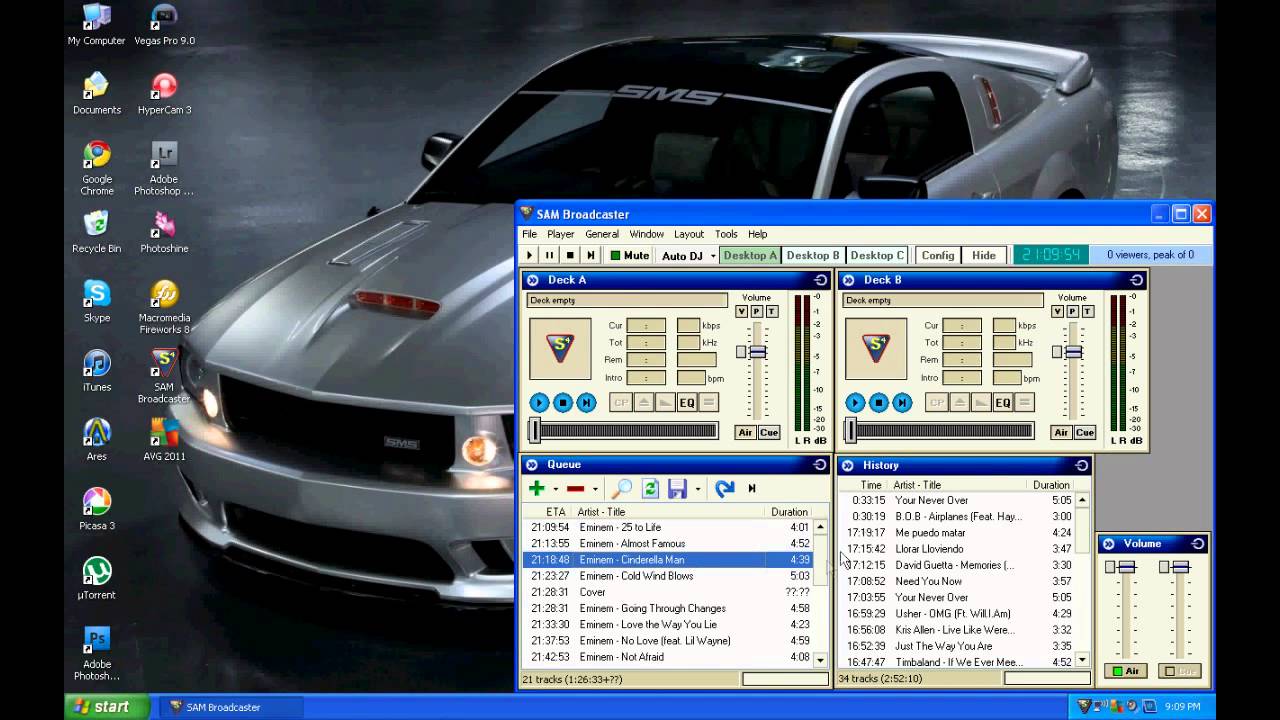Click the main toolbar play button

coord(530,256)
